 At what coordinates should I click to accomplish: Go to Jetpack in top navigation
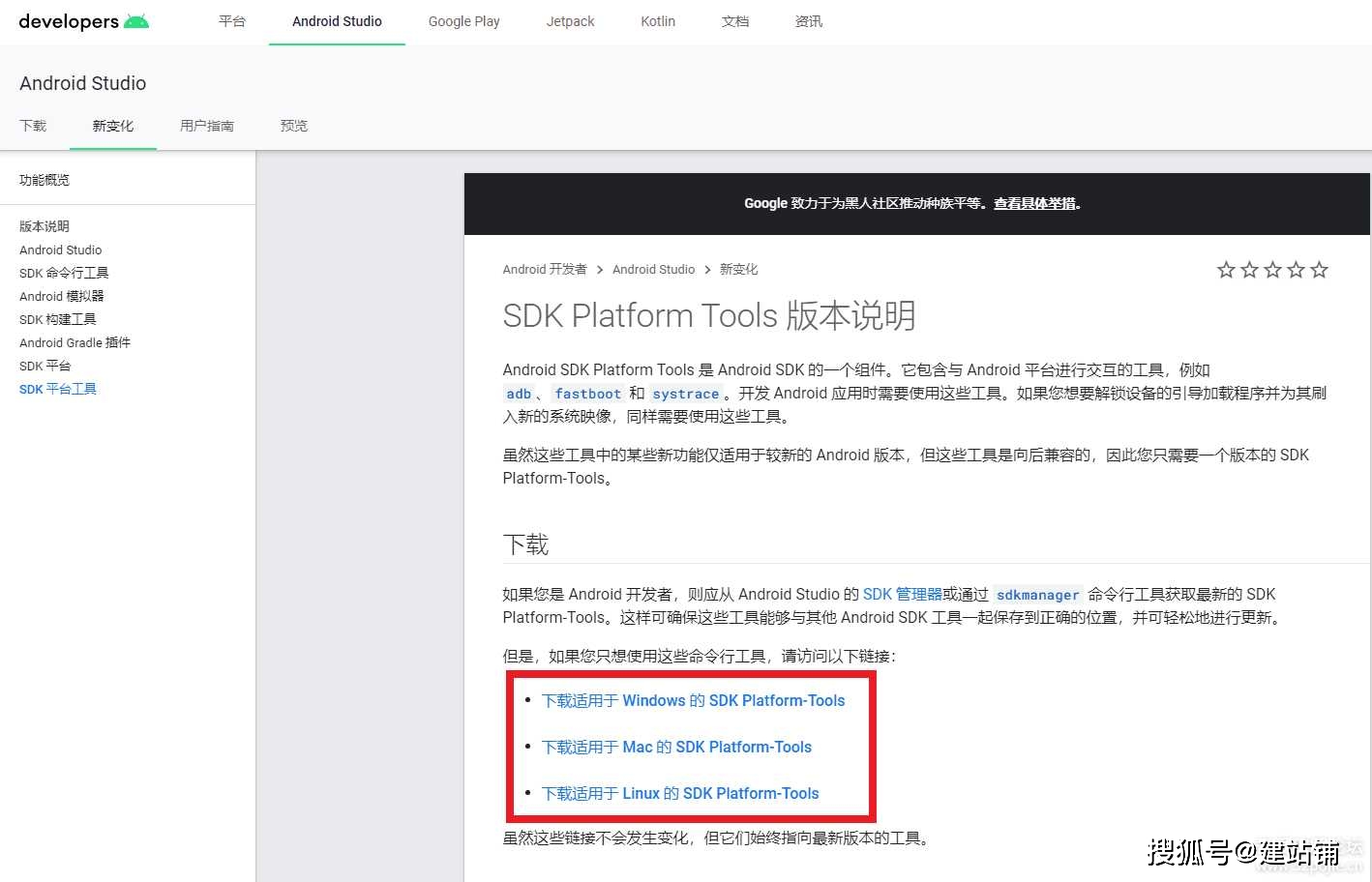571,21
